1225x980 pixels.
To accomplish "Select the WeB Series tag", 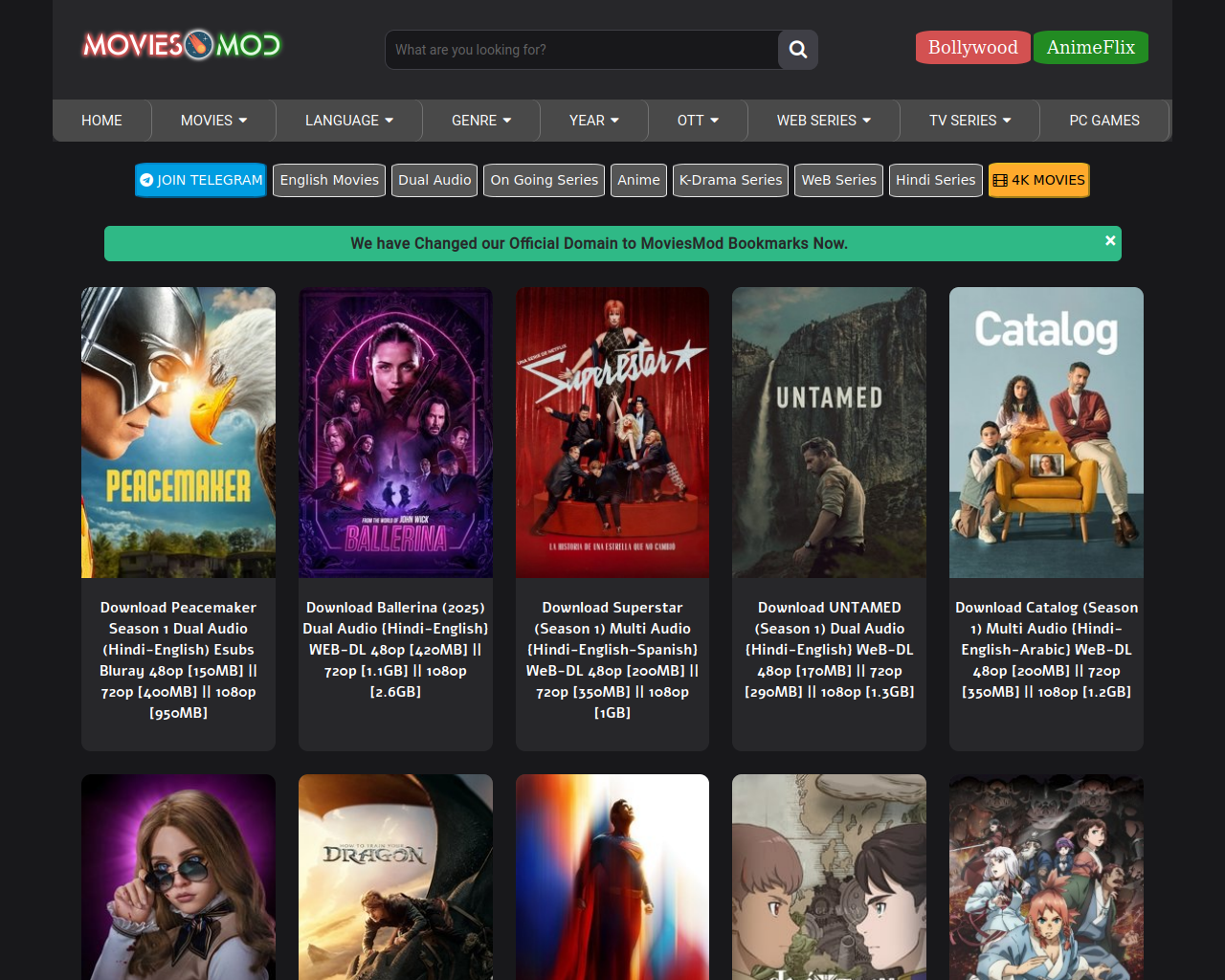I will coord(838,180).
